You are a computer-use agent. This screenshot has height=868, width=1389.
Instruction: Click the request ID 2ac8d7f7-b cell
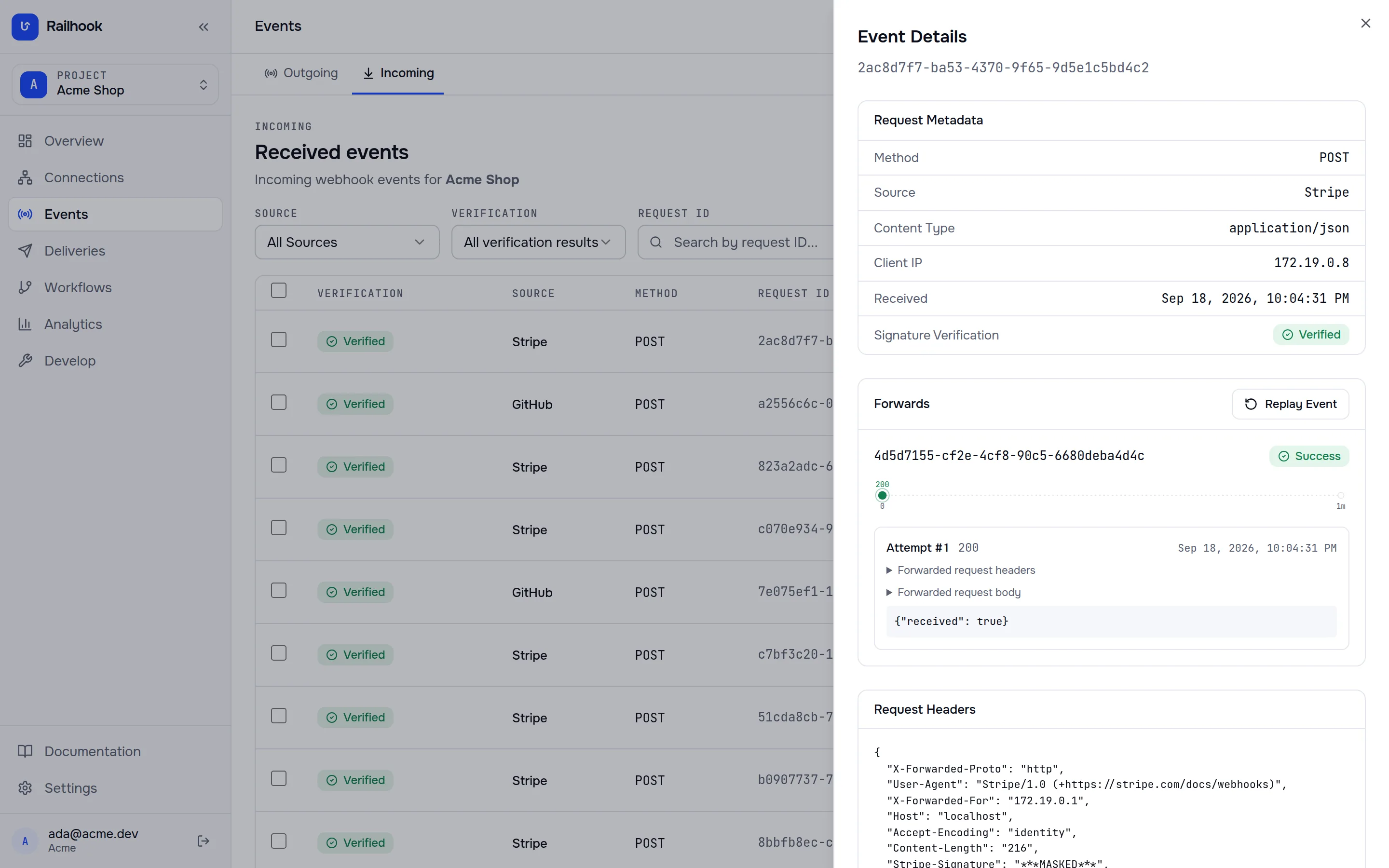tap(795, 341)
